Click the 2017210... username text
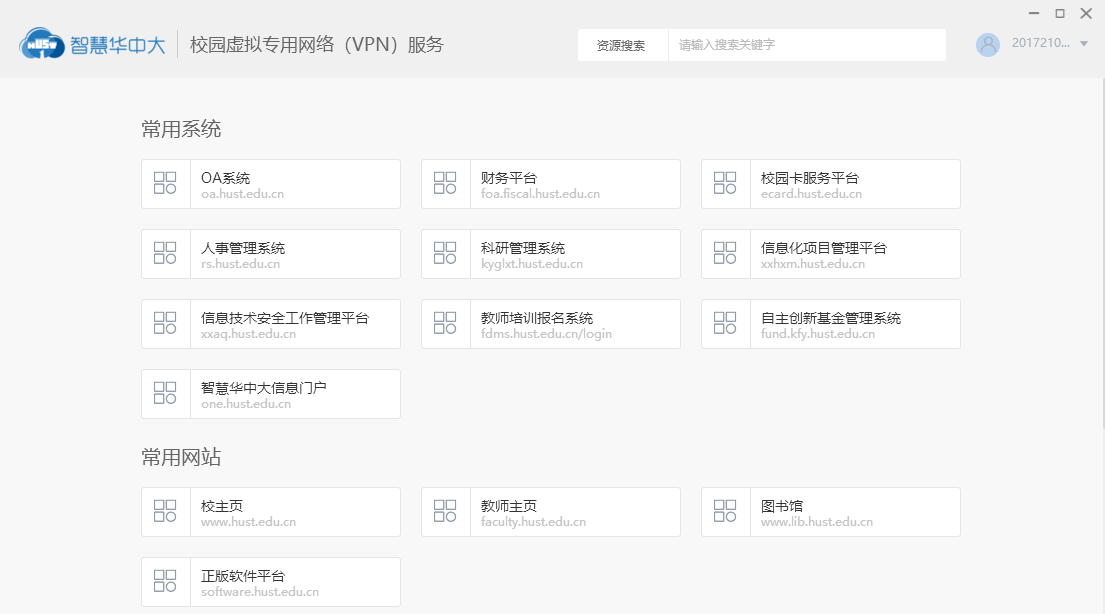The height and width of the screenshot is (614, 1105). click(x=1041, y=43)
